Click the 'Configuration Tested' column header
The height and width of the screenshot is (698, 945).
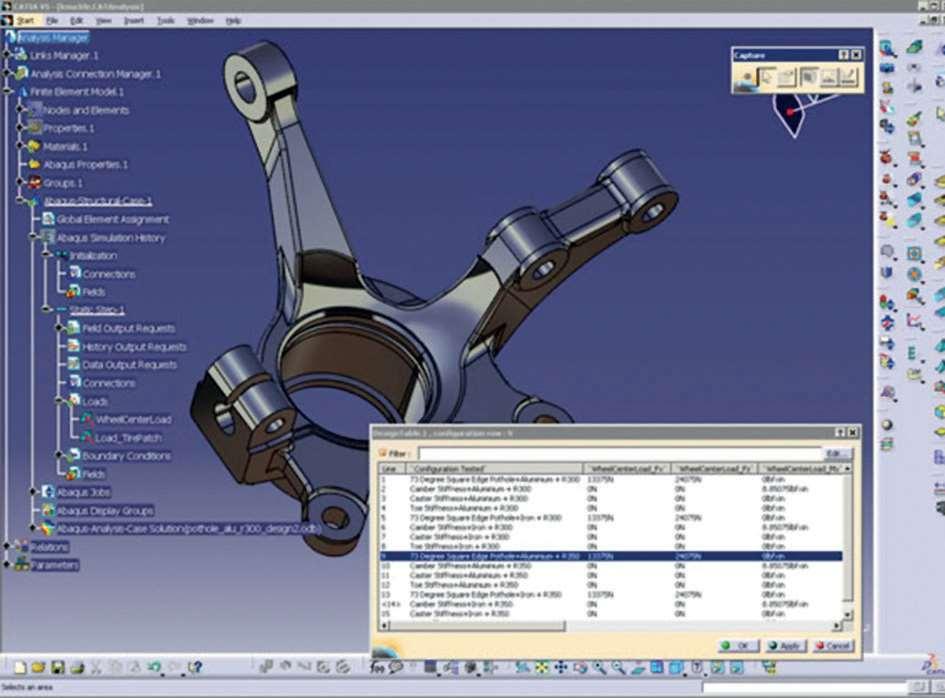click(x=494, y=468)
